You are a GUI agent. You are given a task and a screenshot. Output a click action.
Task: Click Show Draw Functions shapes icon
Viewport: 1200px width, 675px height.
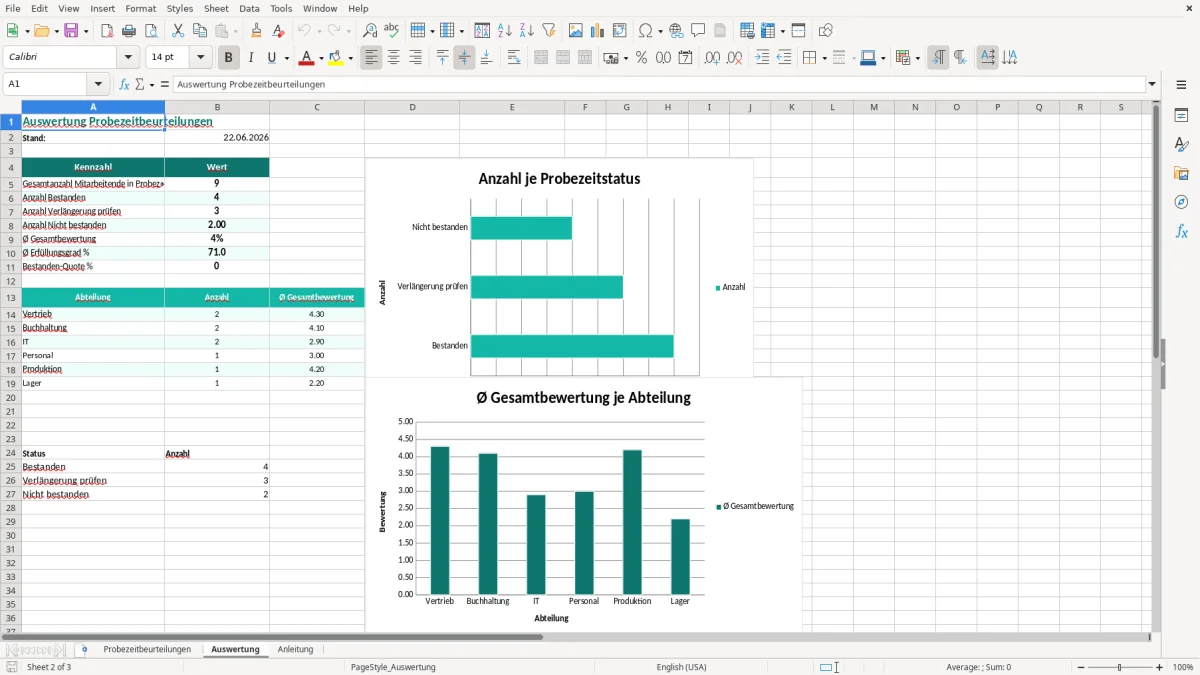pos(826,31)
